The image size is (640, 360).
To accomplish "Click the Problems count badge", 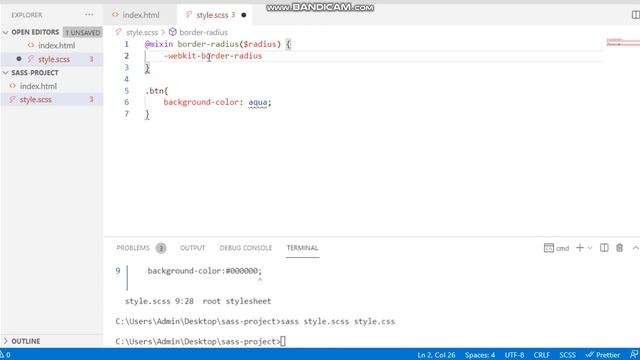I will point(161,248).
